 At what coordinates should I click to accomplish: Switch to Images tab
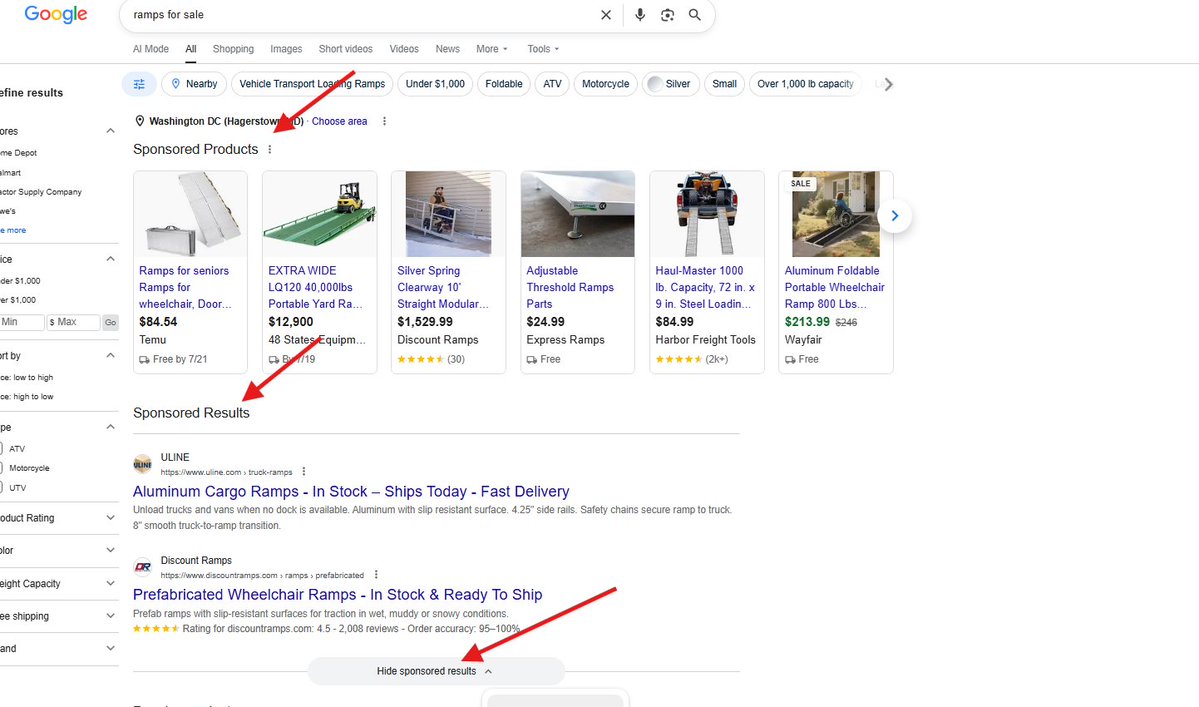[286, 49]
